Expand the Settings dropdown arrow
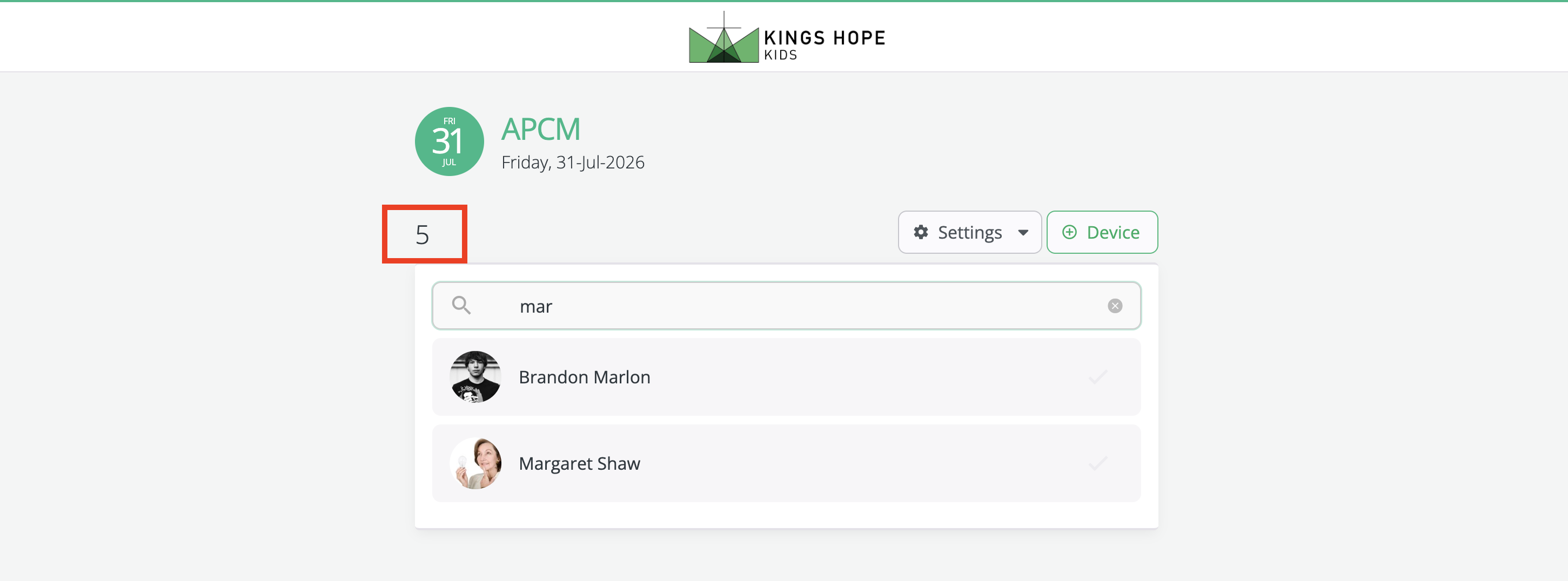Image resolution: width=1568 pixels, height=581 pixels. (1023, 233)
